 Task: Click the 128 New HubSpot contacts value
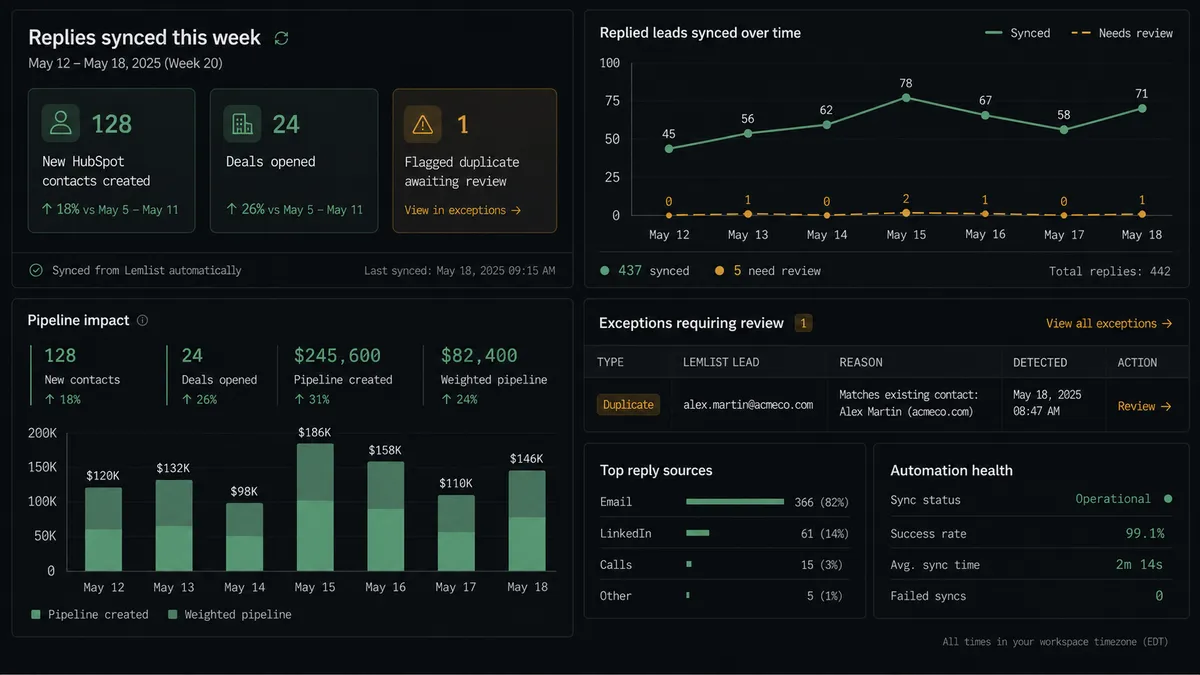111,124
